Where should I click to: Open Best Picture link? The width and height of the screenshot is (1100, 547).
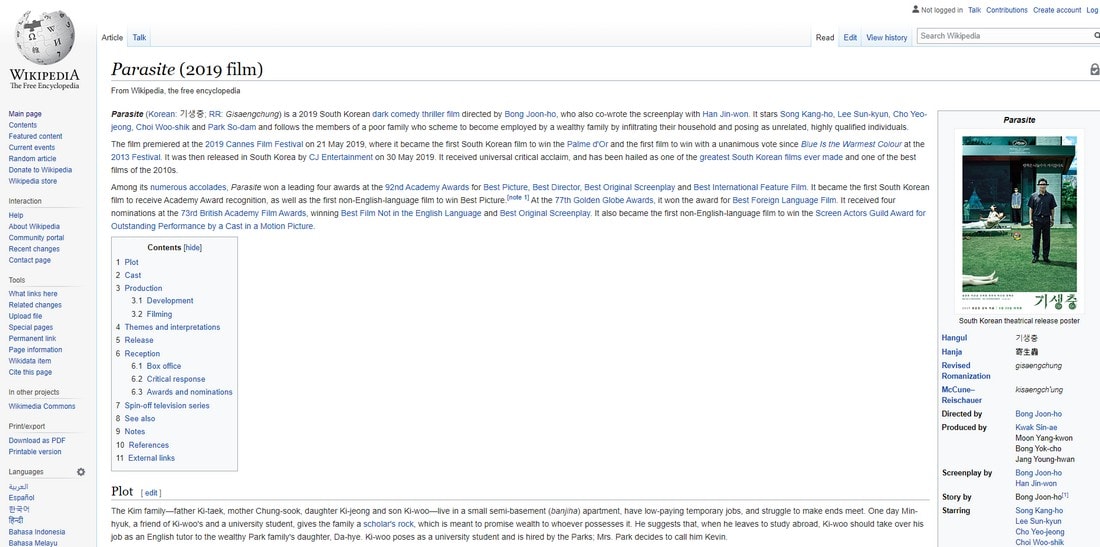[x=508, y=188]
